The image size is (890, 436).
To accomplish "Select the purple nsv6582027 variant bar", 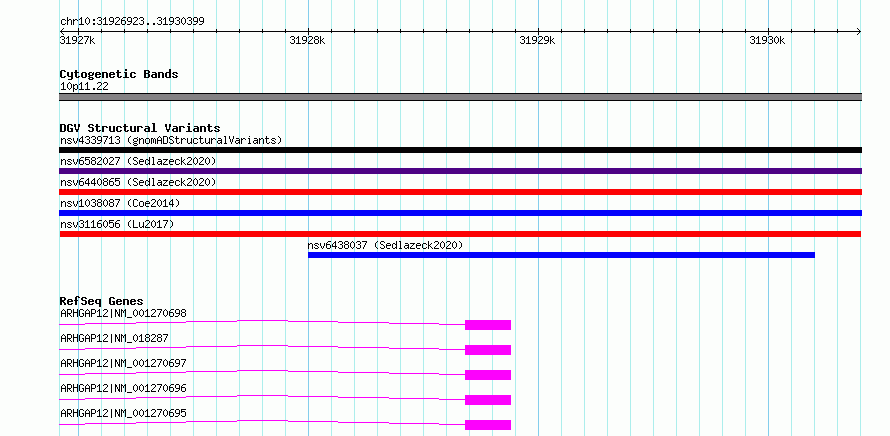I will click(x=460, y=171).
